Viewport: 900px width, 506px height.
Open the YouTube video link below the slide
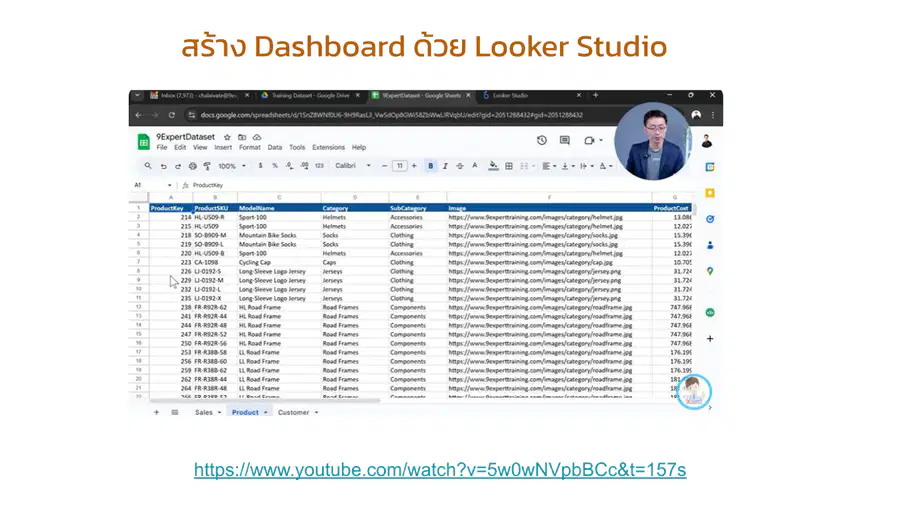point(440,470)
